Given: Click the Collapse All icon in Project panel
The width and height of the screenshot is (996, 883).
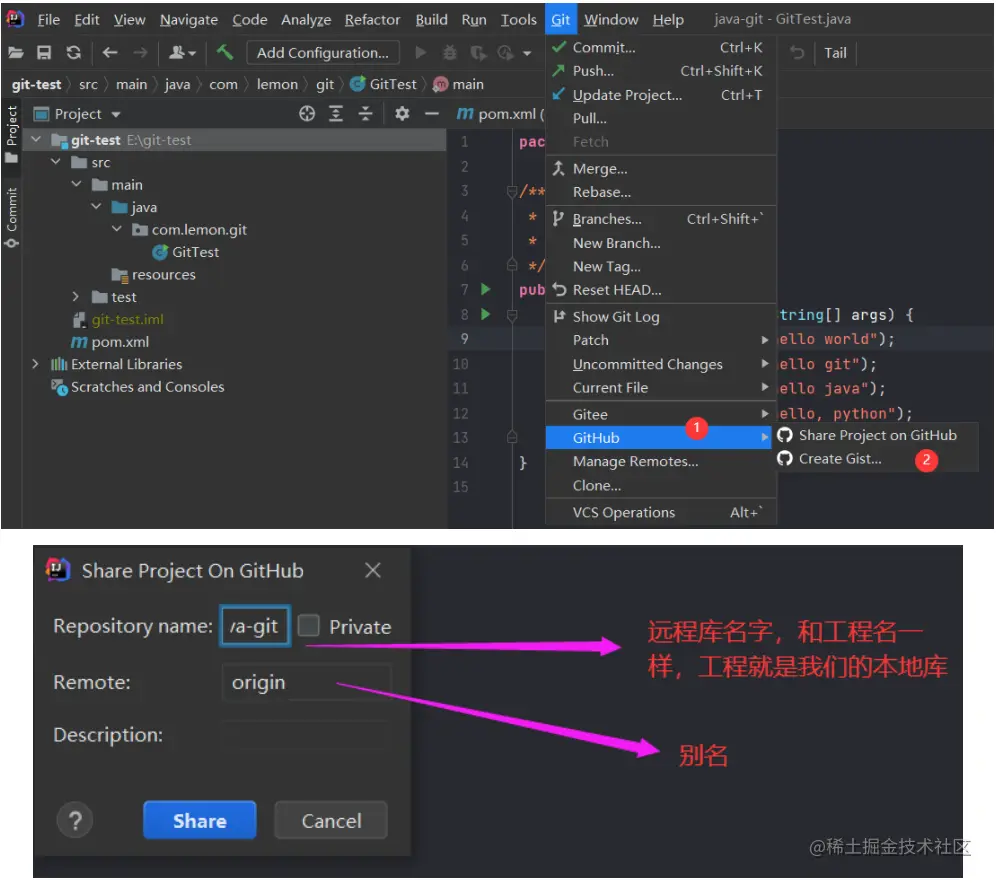Looking at the screenshot, I should coord(366,114).
